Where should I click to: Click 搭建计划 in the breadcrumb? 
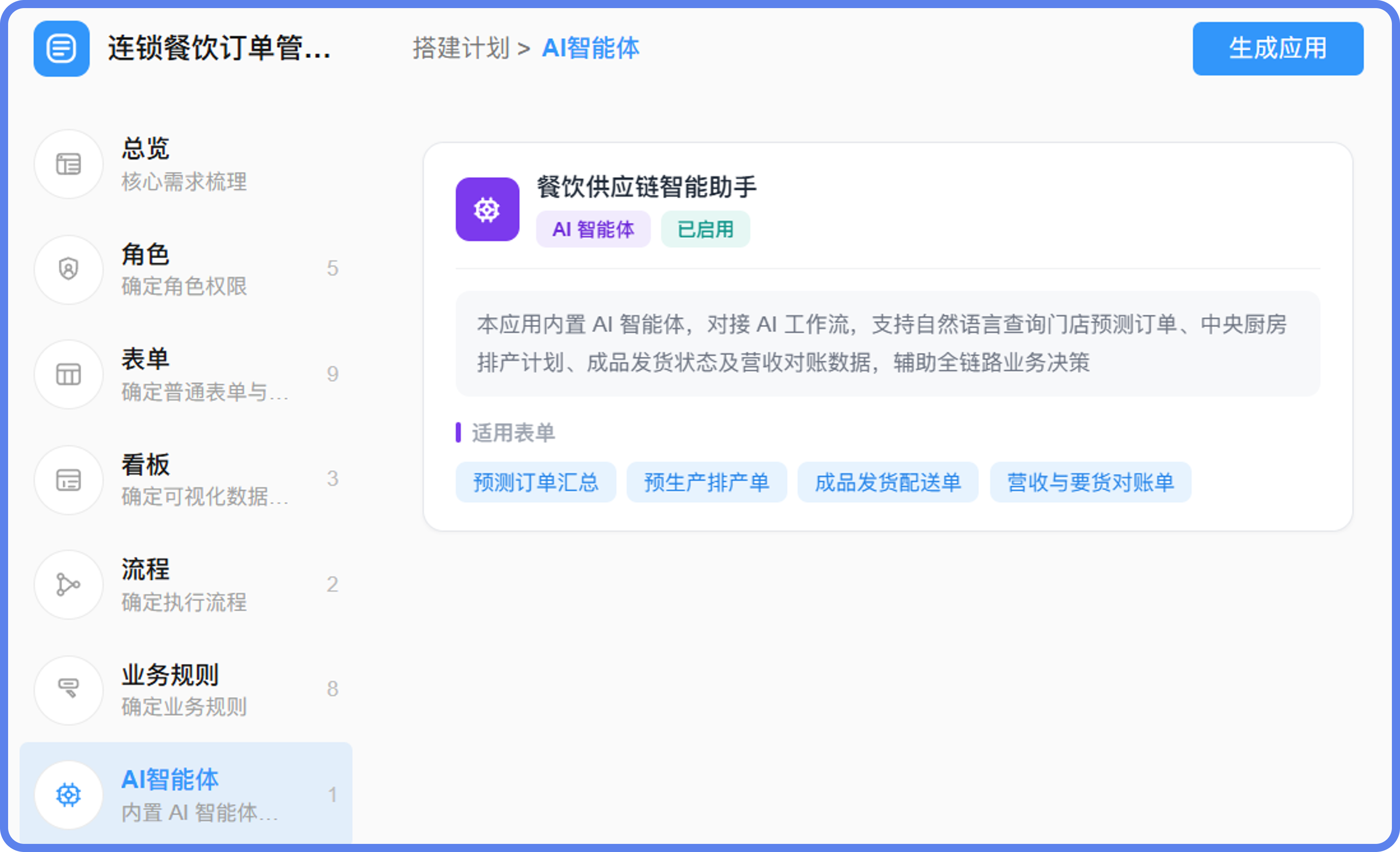(x=461, y=48)
